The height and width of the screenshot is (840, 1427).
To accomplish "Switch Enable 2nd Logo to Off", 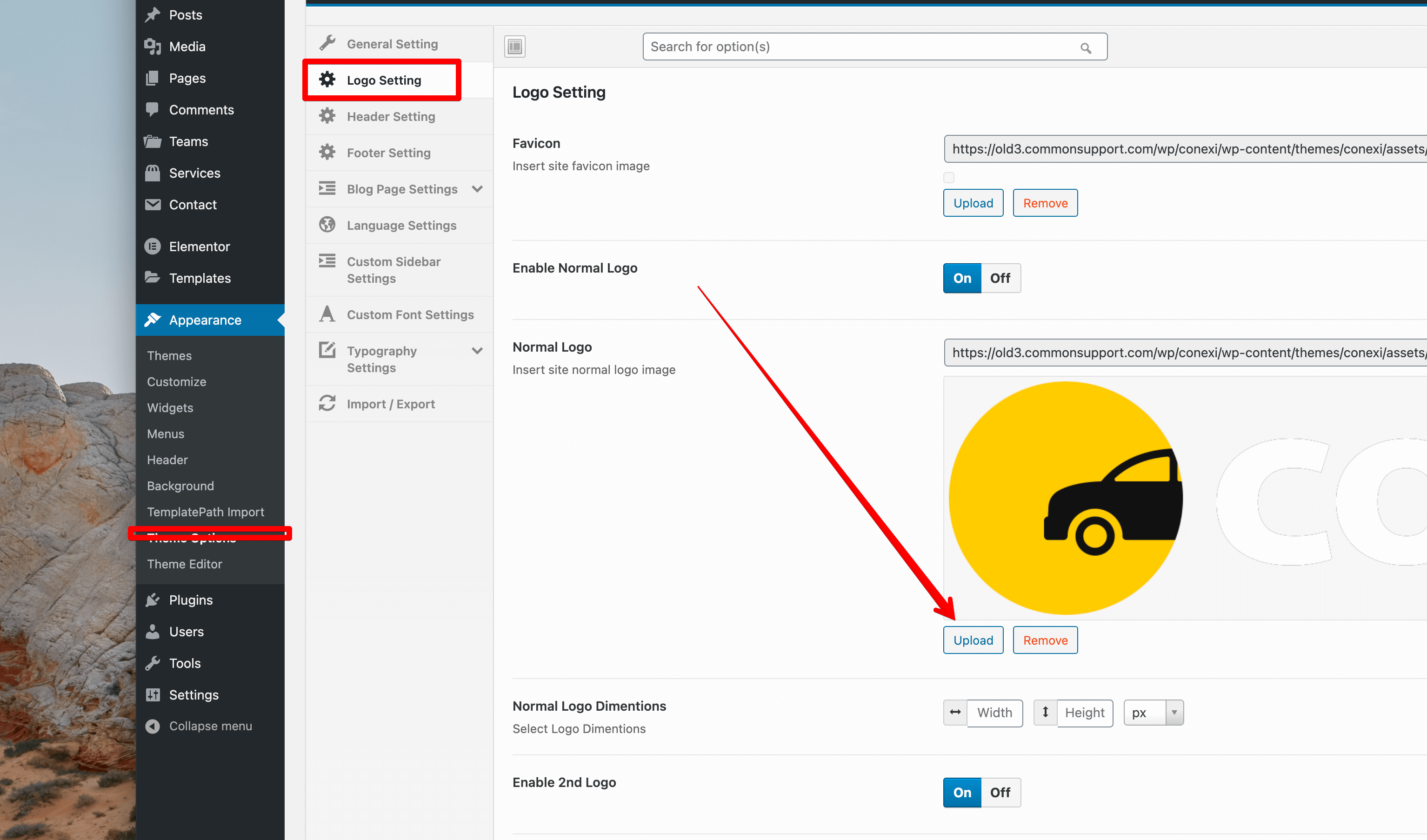I will tap(1000, 793).
